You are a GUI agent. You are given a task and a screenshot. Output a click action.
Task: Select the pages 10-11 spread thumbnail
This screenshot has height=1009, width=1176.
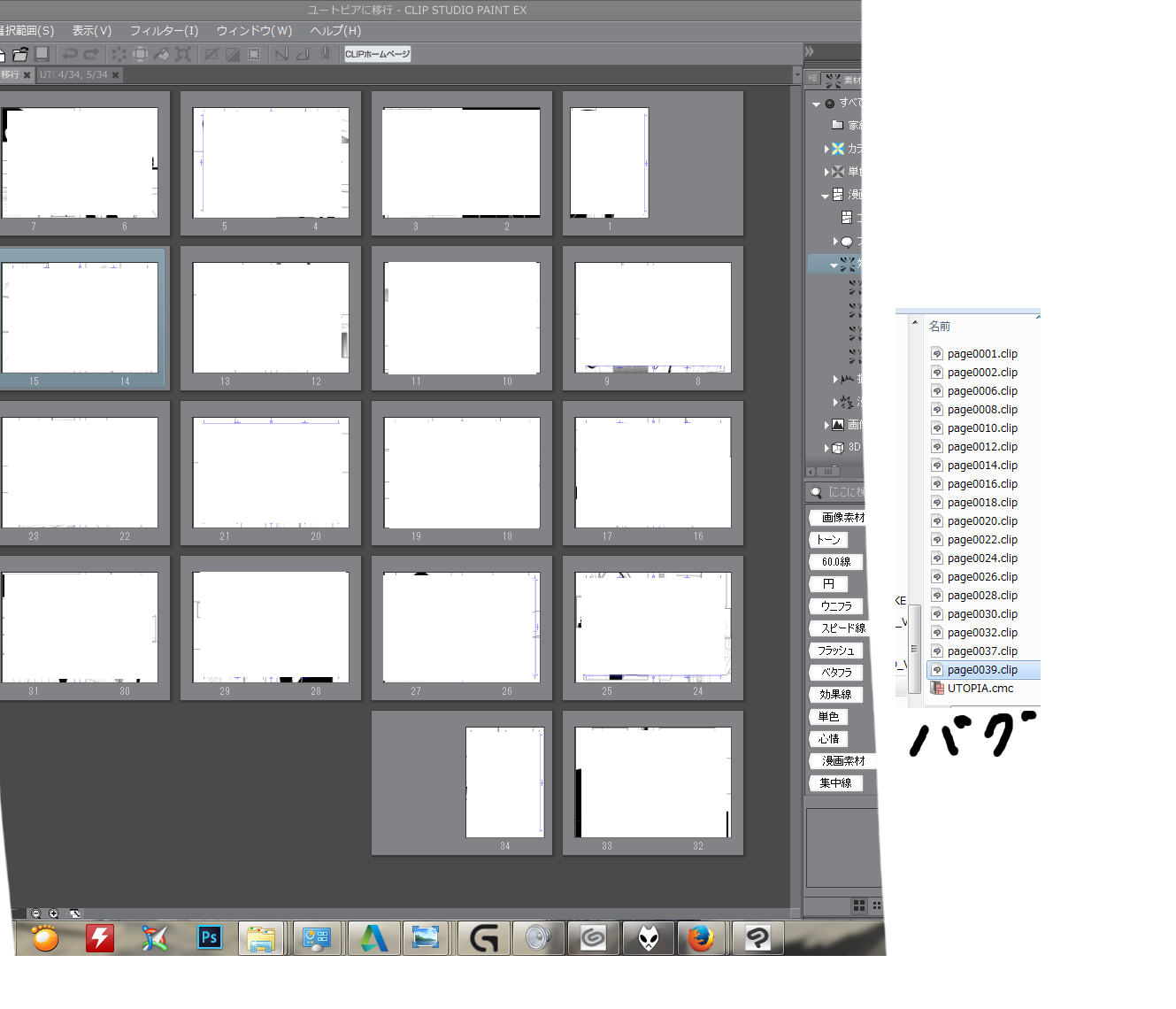pyautogui.click(x=462, y=319)
